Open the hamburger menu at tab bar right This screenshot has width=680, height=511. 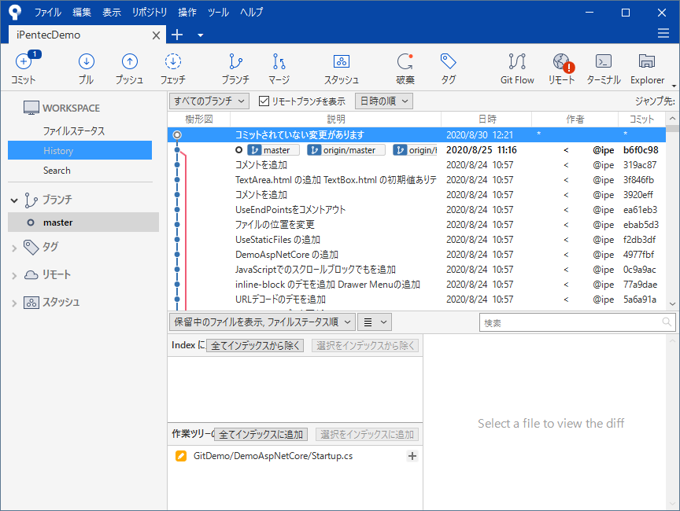click(663, 33)
